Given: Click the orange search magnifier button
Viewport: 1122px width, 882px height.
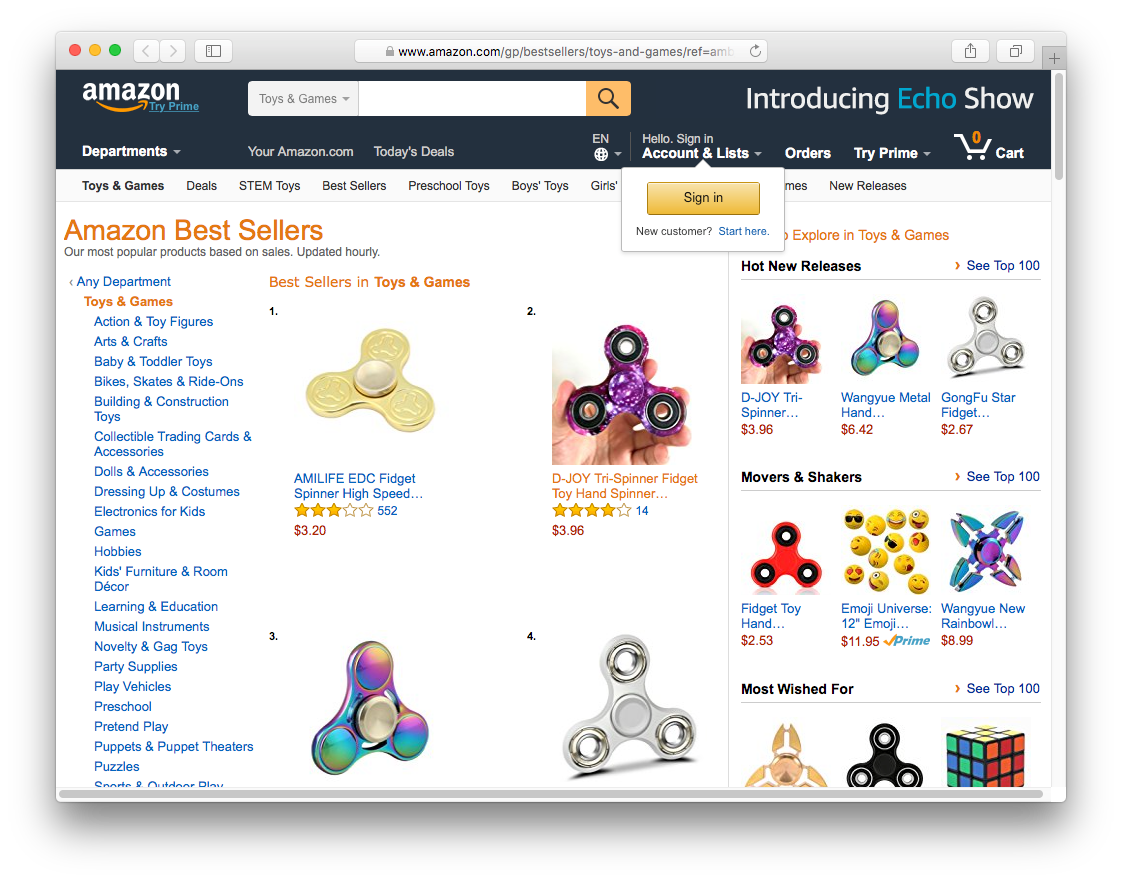Looking at the screenshot, I should (608, 98).
